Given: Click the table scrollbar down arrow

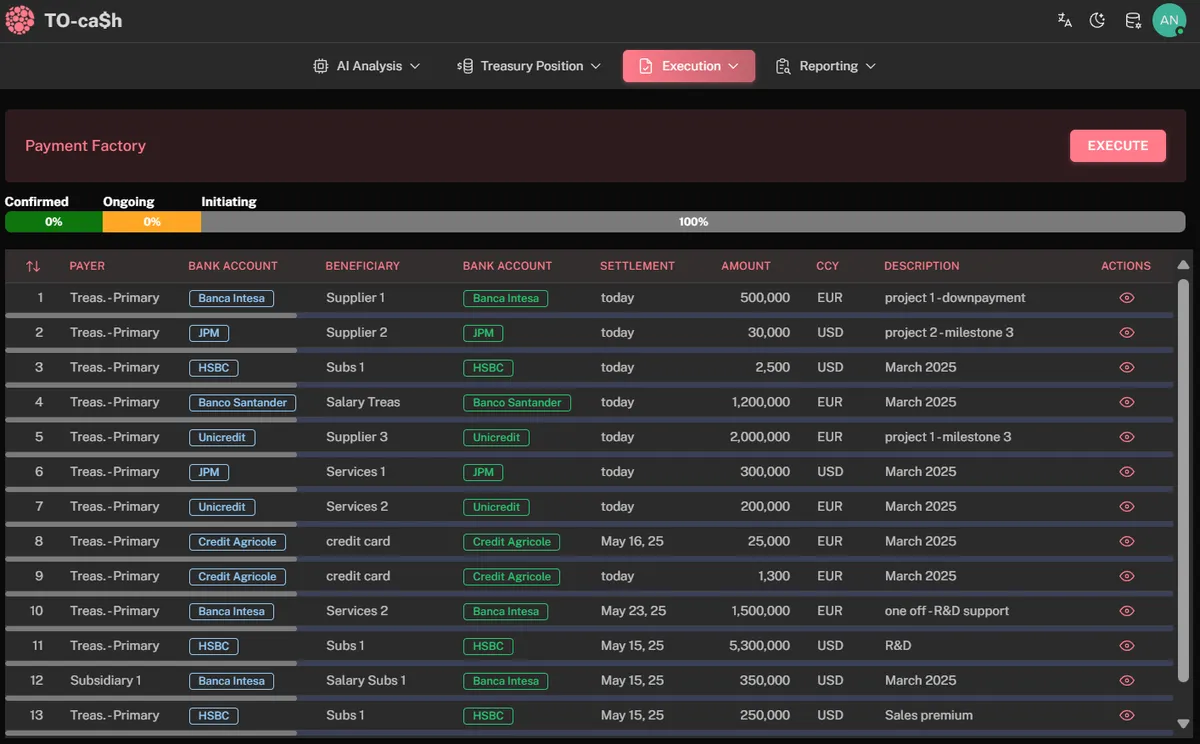Looking at the screenshot, I should point(1184,723).
